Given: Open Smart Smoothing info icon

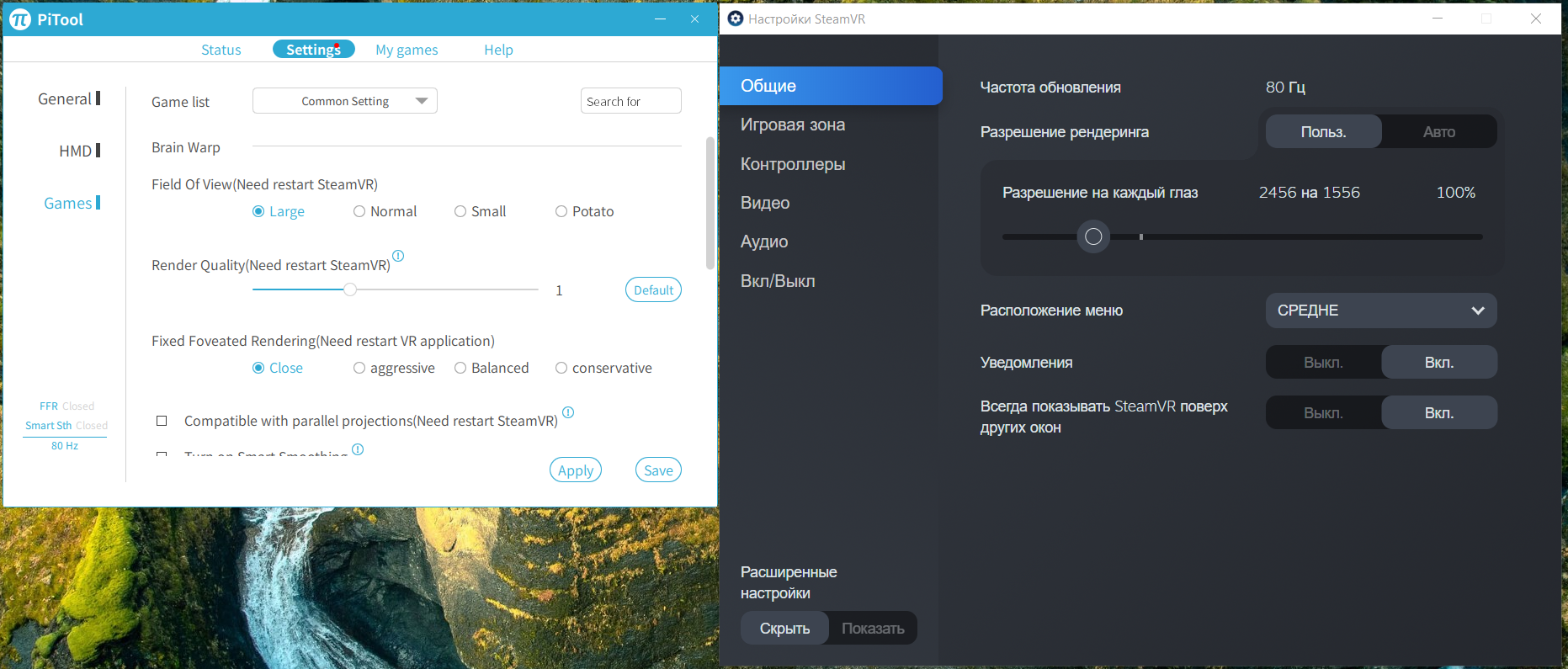Looking at the screenshot, I should coord(358,449).
